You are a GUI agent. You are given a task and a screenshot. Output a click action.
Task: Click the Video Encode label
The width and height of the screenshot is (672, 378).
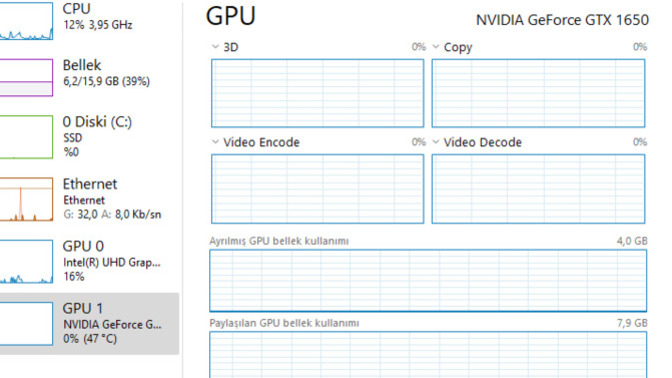pos(261,142)
